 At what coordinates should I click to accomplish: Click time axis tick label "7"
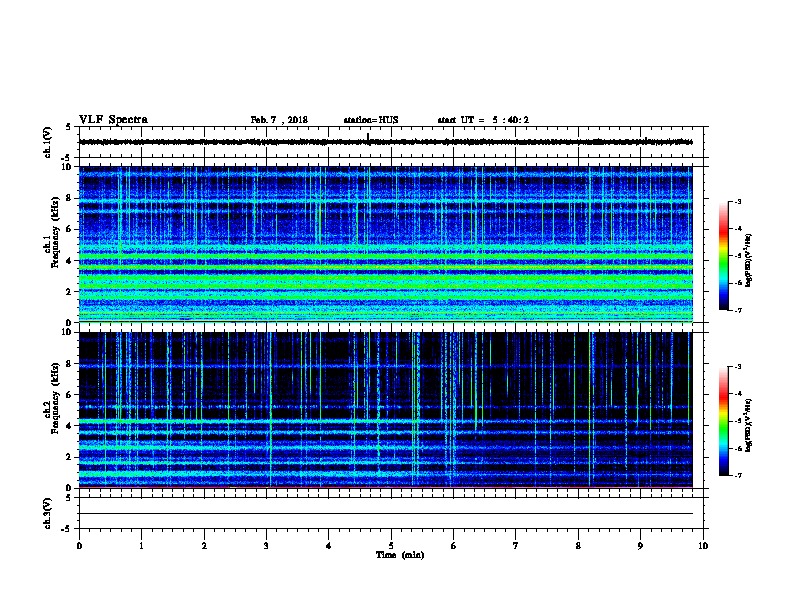coord(516,546)
